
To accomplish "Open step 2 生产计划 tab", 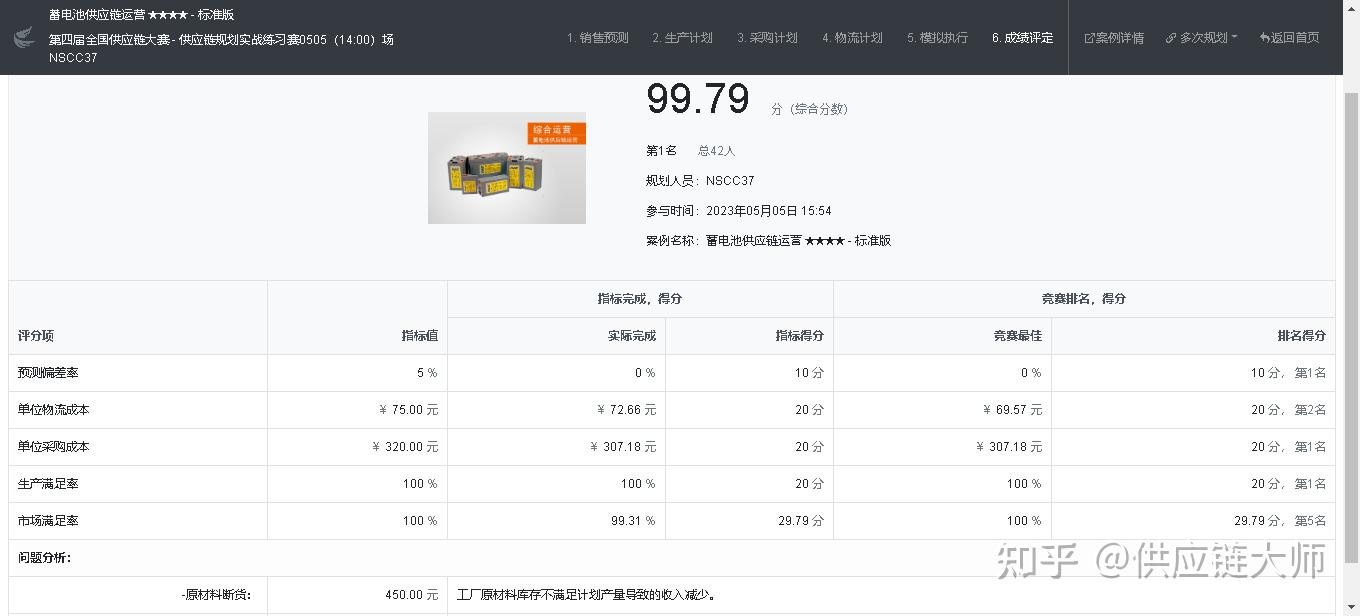I will click(682, 38).
